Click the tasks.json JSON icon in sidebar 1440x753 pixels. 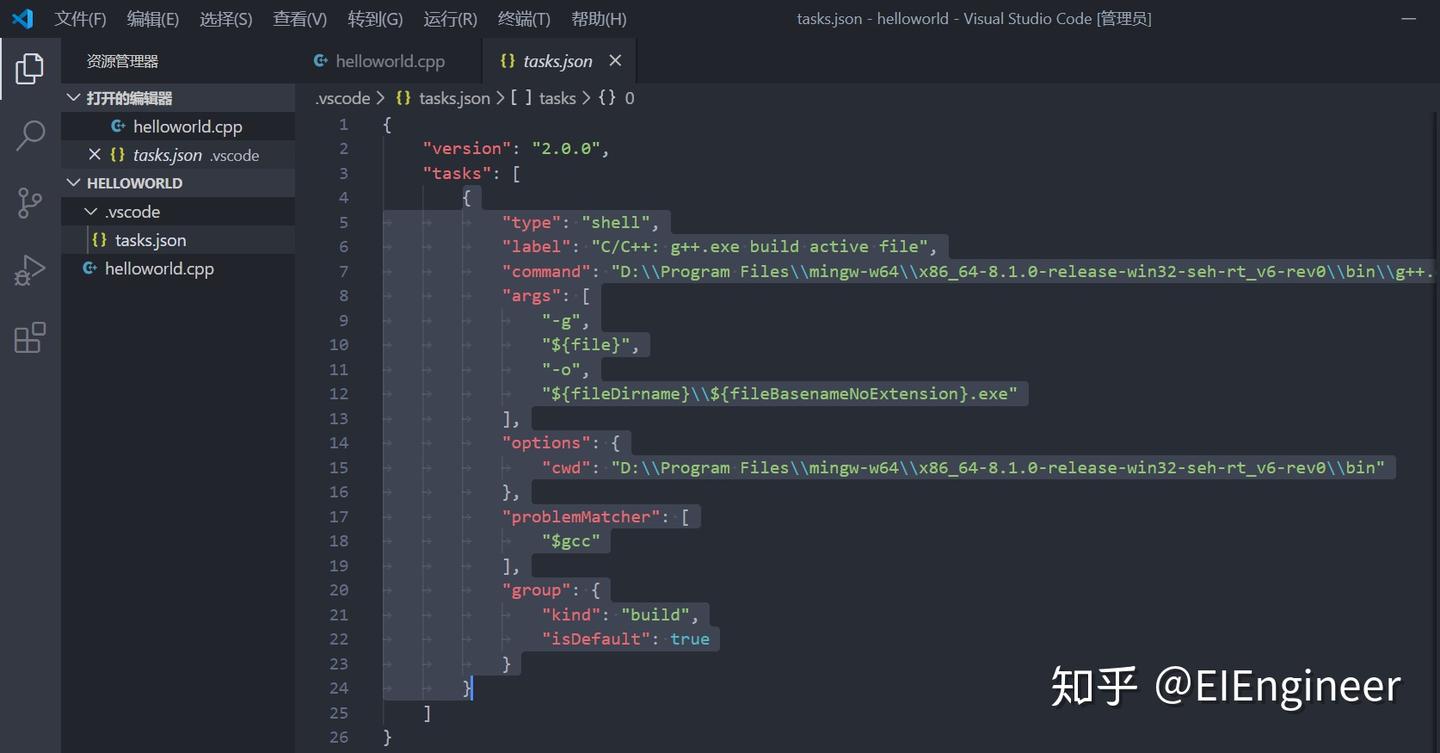[99, 240]
